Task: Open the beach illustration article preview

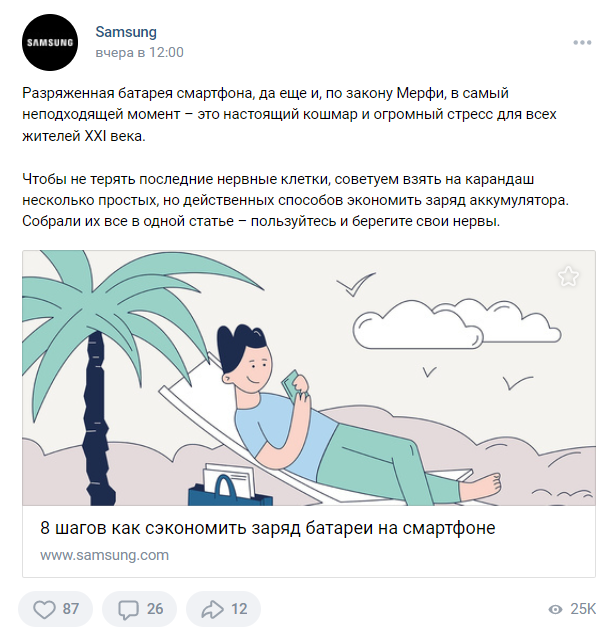Action: click(x=309, y=378)
